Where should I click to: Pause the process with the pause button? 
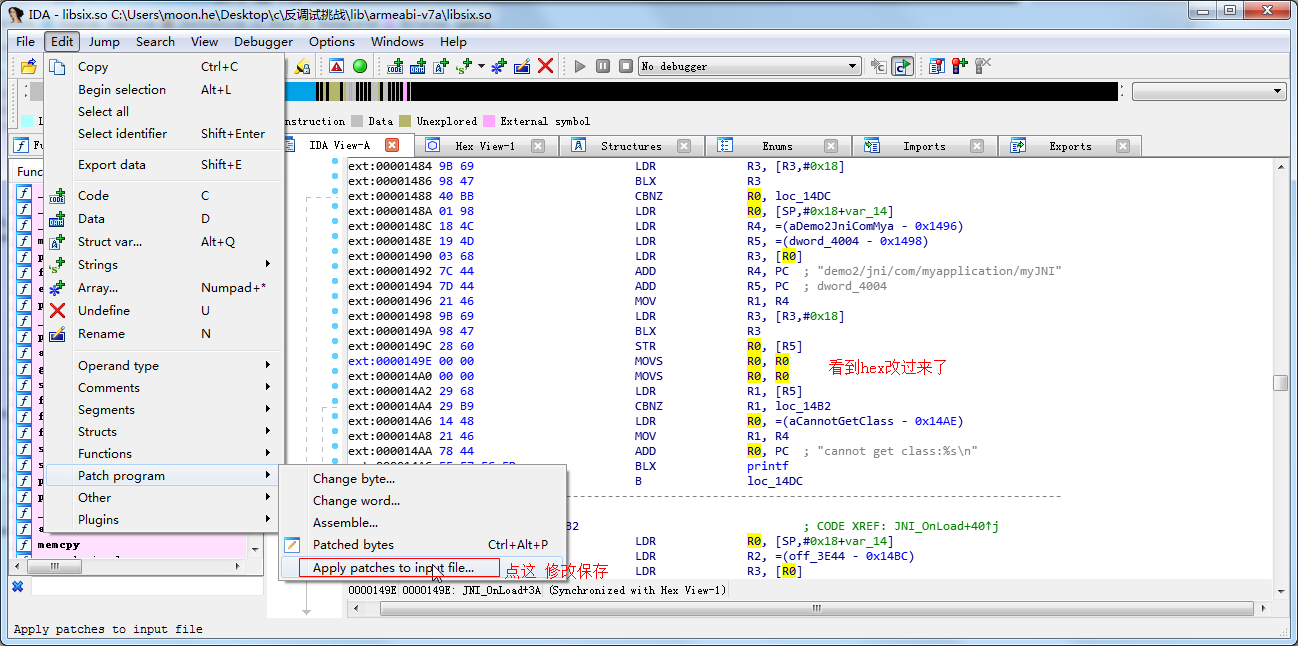pyautogui.click(x=603, y=66)
